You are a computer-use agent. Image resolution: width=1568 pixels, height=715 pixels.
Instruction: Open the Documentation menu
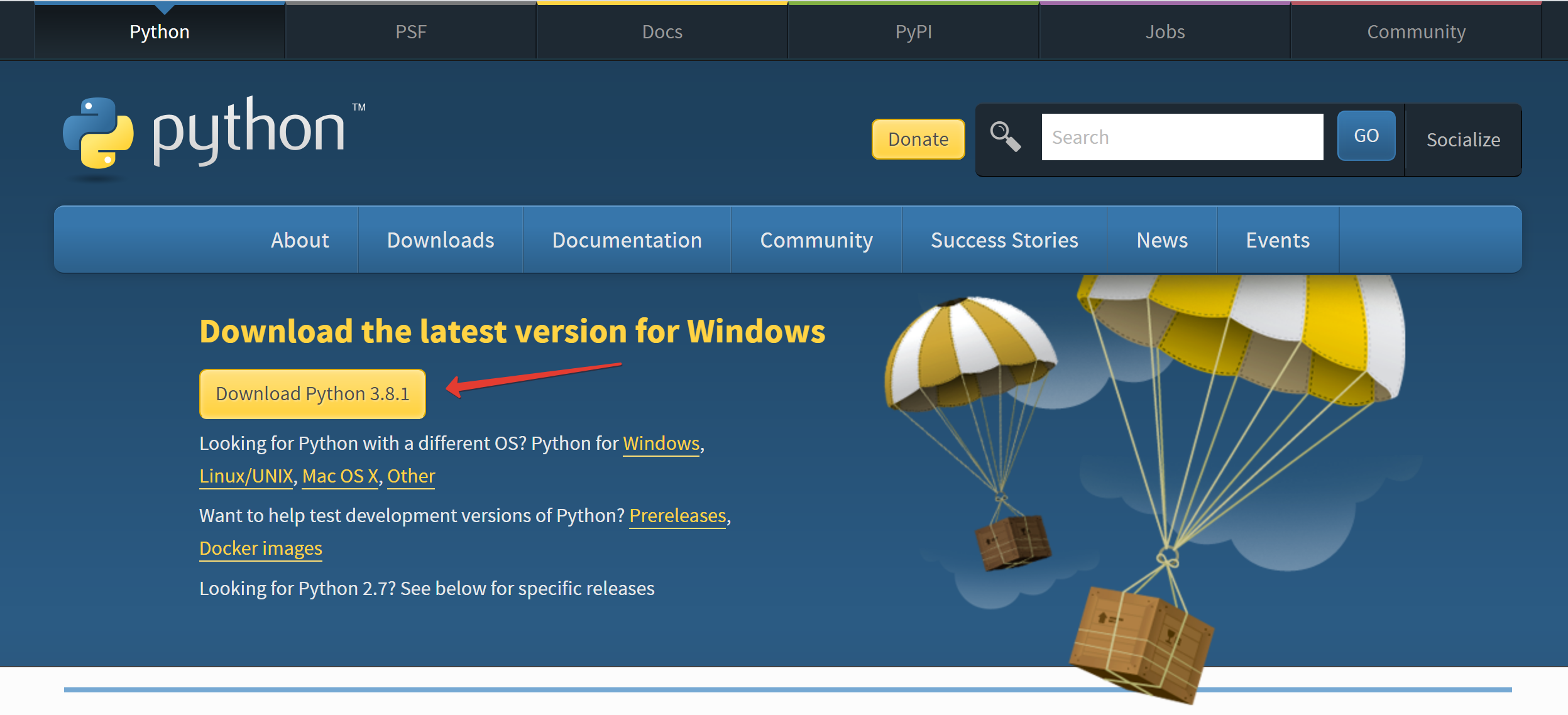pos(627,240)
